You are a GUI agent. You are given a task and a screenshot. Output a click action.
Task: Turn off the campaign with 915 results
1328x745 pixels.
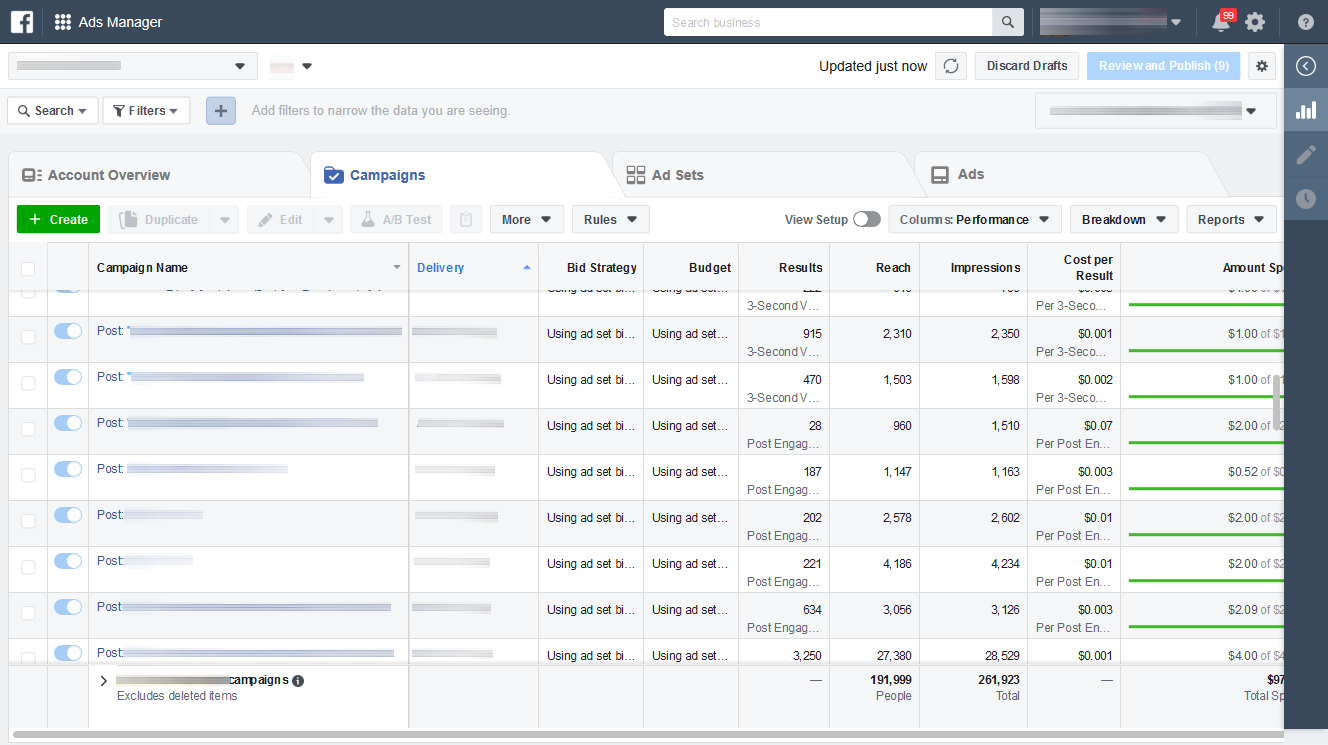(x=68, y=331)
